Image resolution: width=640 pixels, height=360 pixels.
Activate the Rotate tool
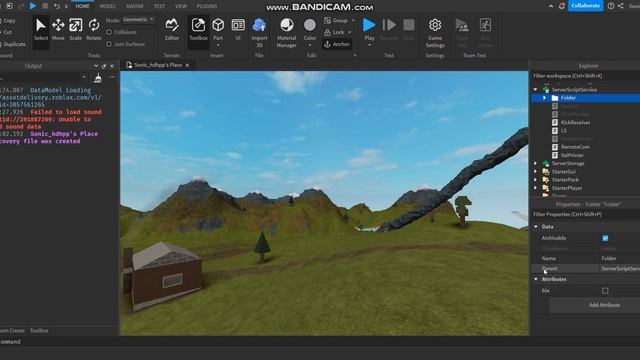tap(93, 30)
